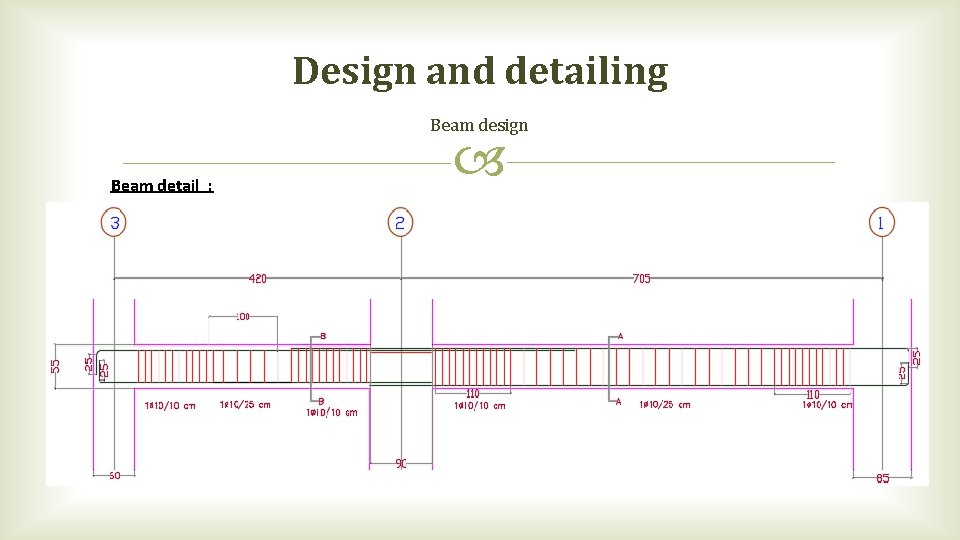Click "1ø10/25 cm" label in the 705 span
The height and width of the screenshot is (540, 960).
(665, 405)
